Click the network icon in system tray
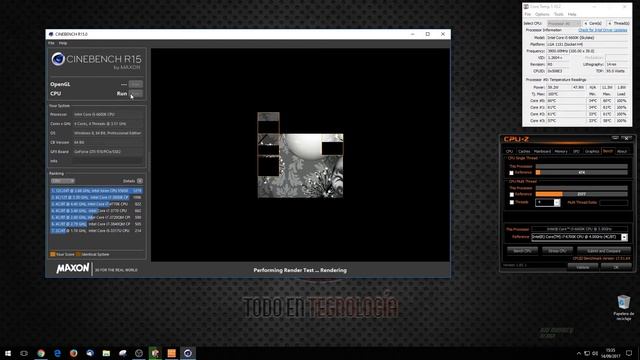The height and width of the screenshot is (360, 640). pos(587,353)
